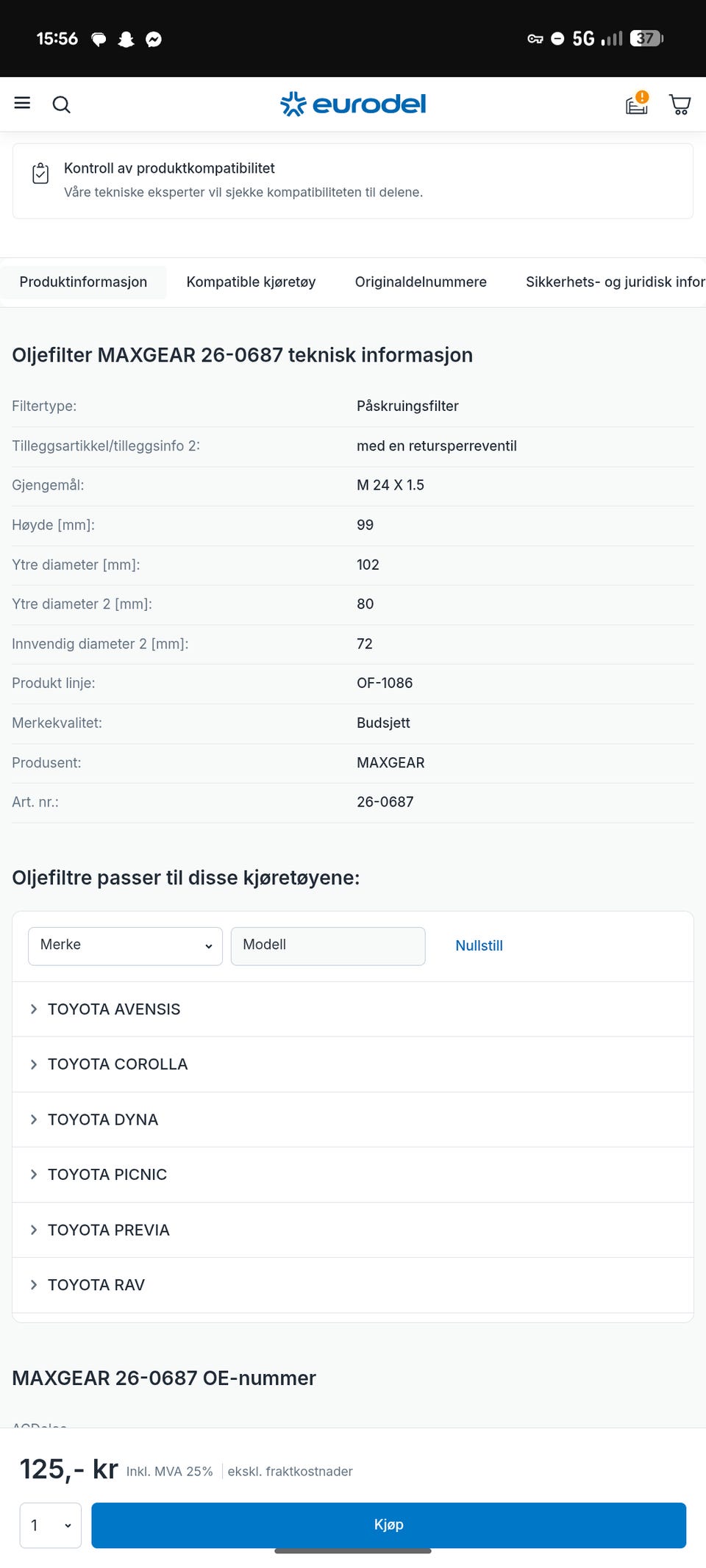This screenshot has height=1568, width=706.
Task: Switch to Kompatible kjøretøy tab
Action: (x=251, y=282)
